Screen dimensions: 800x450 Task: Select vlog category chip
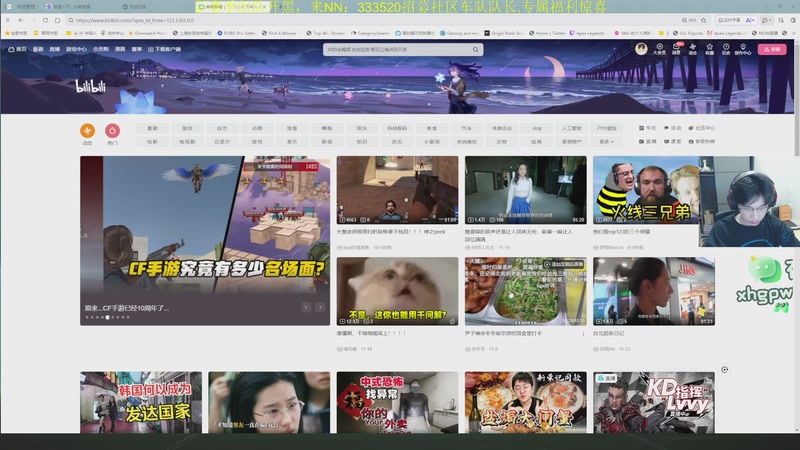[x=536, y=128]
